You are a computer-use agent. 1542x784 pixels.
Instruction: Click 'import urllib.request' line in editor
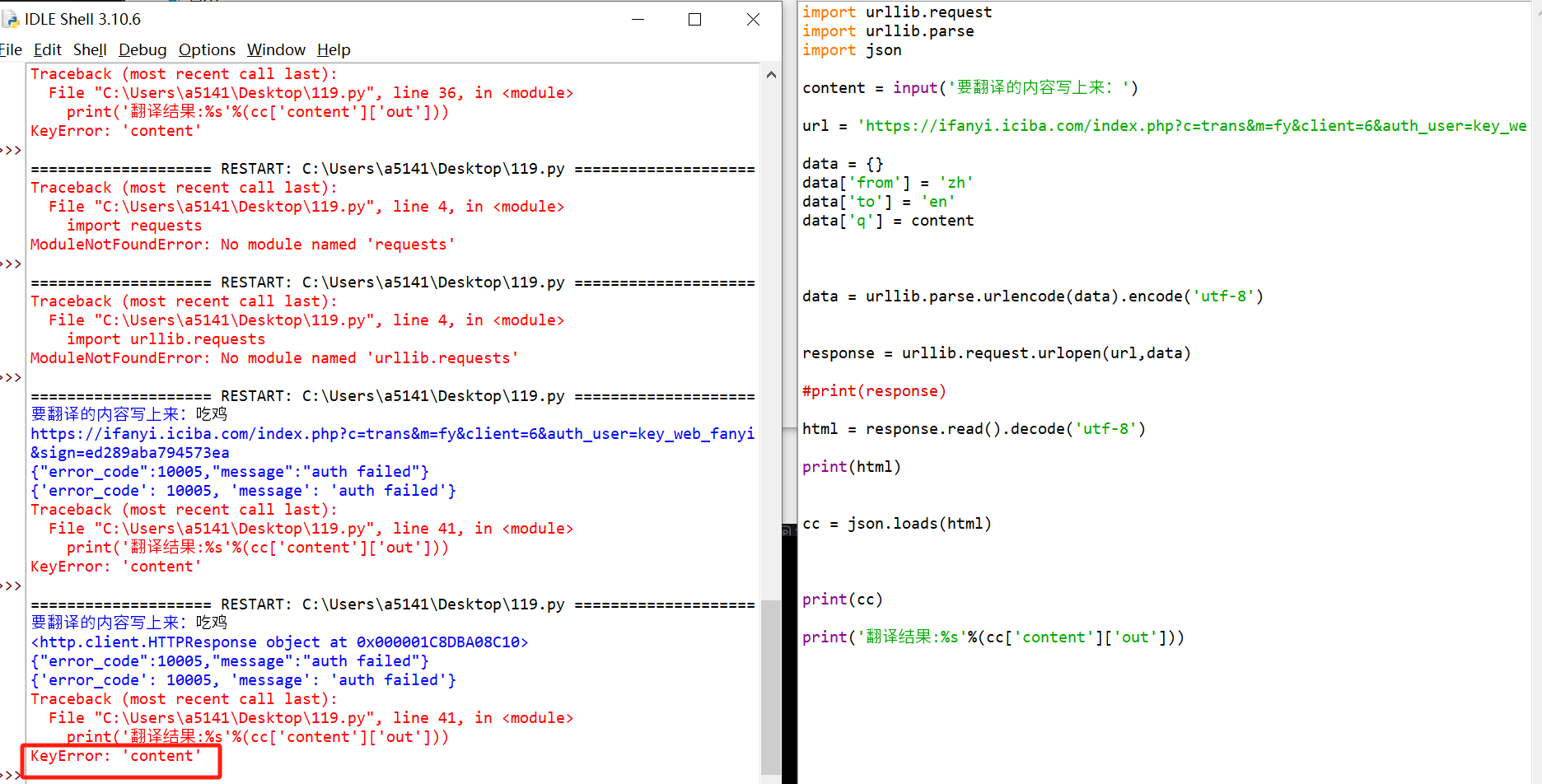pyautogui.click(x=897, y=12)
